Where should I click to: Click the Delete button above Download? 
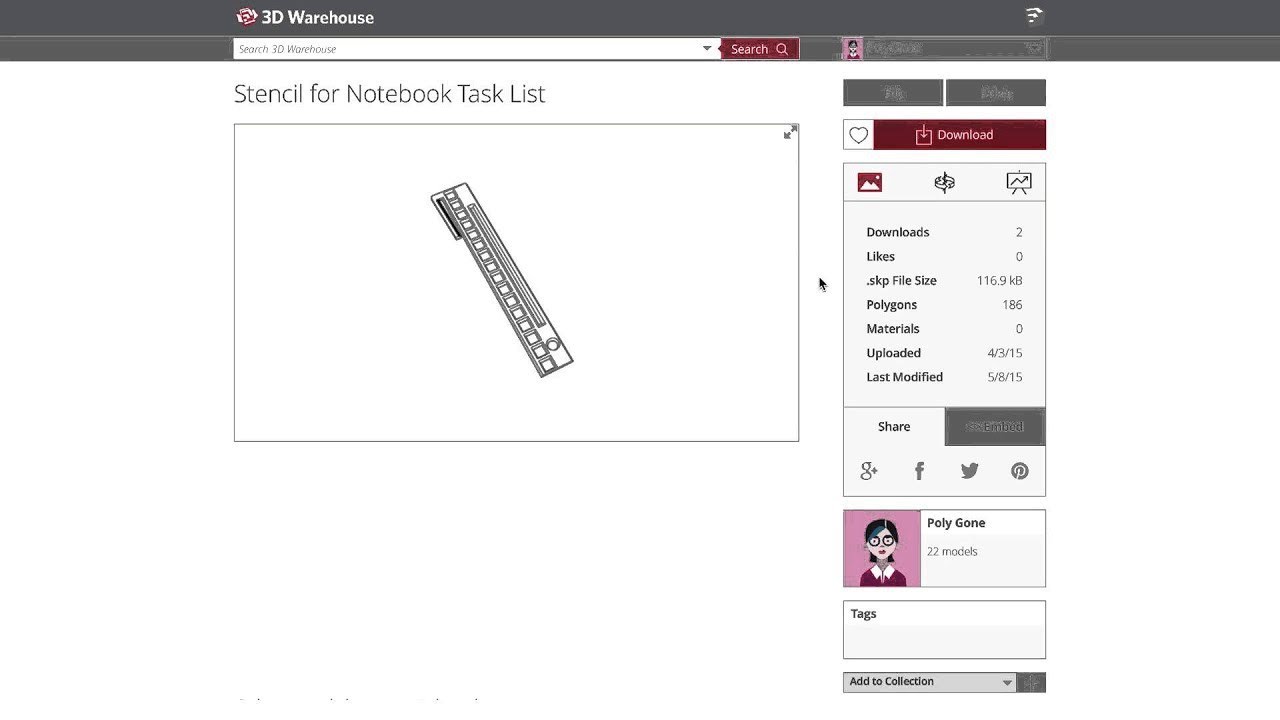996,93
